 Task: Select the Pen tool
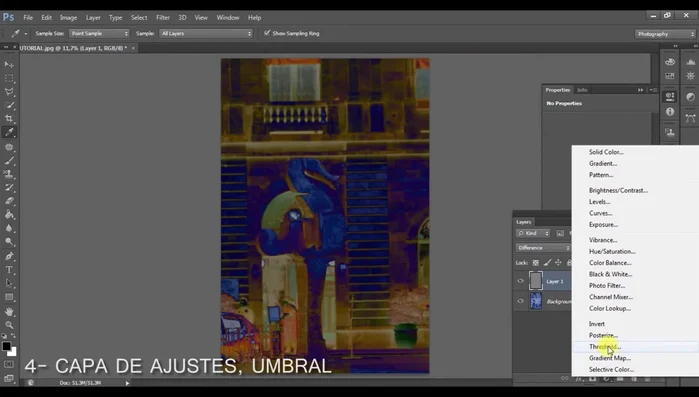9,256
